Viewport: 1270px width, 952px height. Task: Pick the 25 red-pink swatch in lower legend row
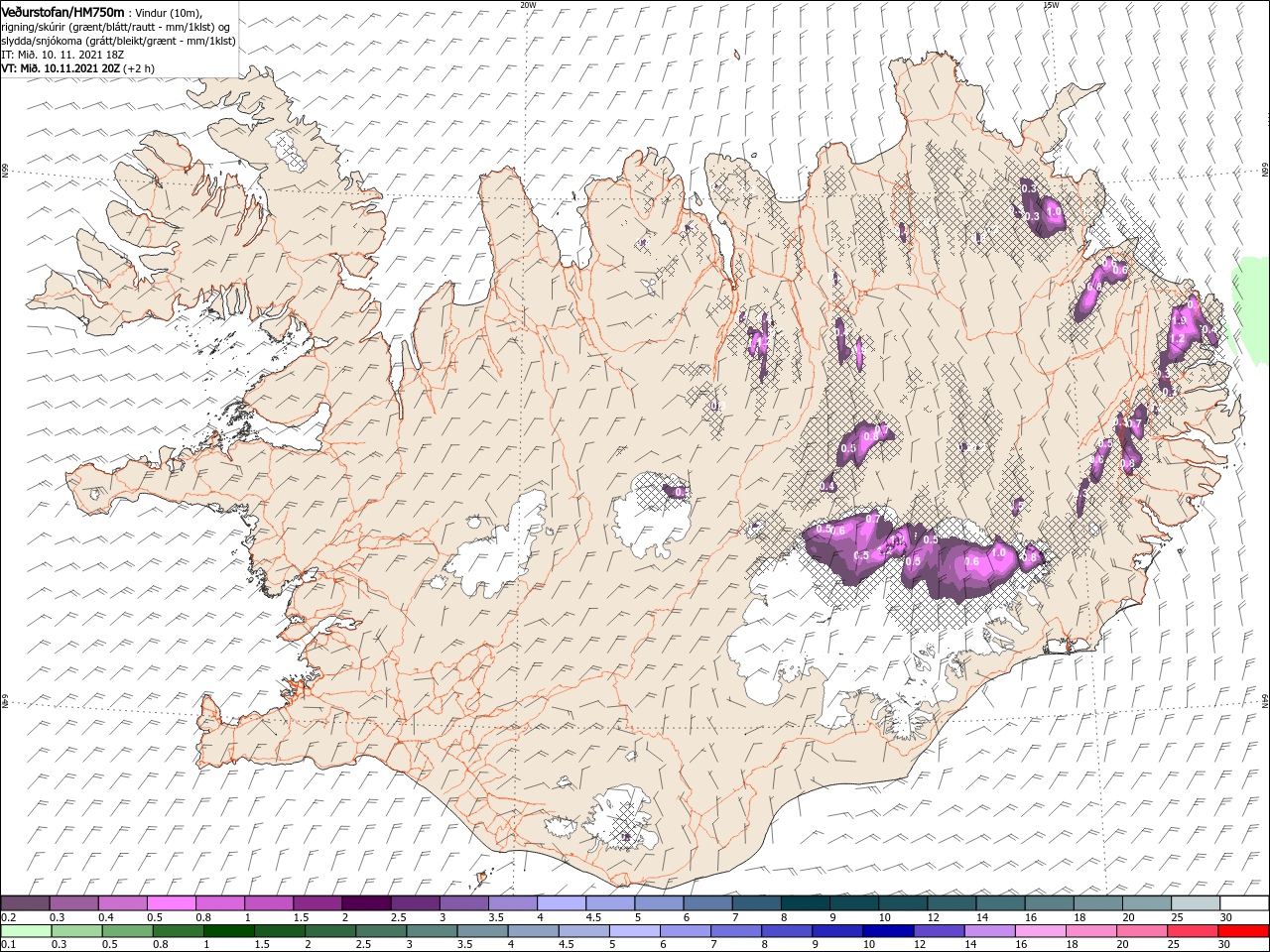(x=1194, y=931)
